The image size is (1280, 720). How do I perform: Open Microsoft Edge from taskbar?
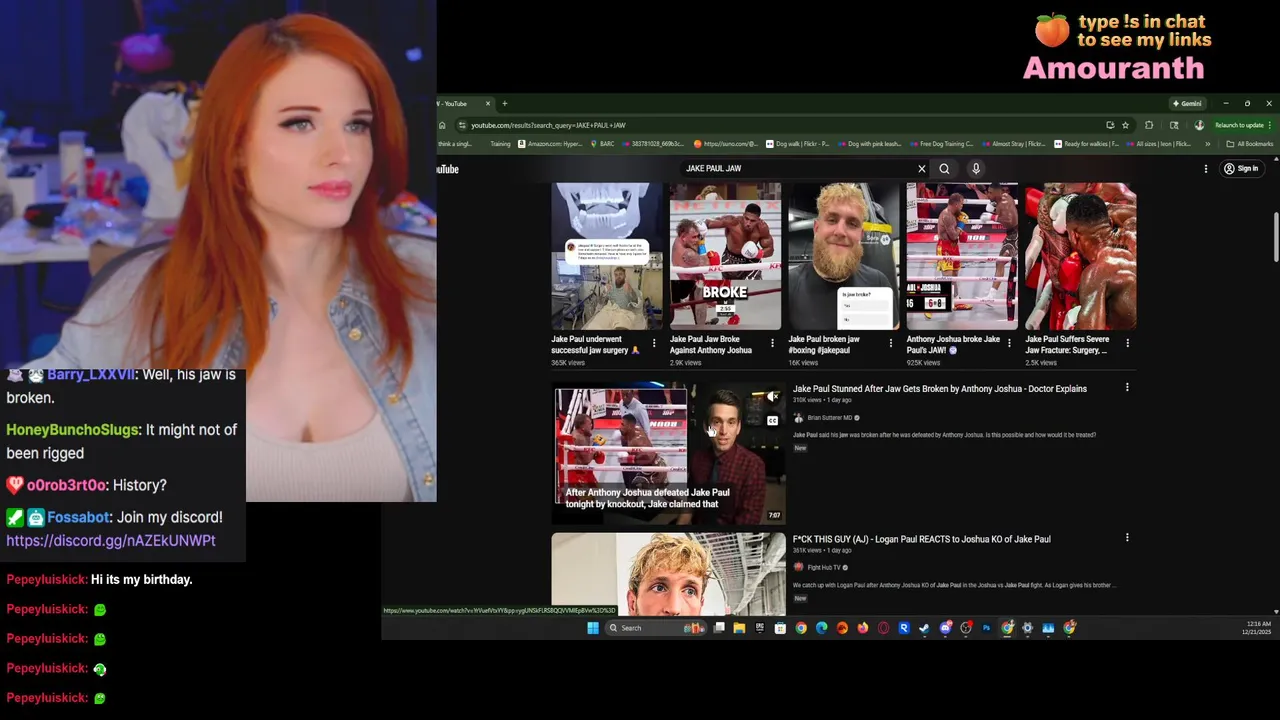tap(822, 628)
